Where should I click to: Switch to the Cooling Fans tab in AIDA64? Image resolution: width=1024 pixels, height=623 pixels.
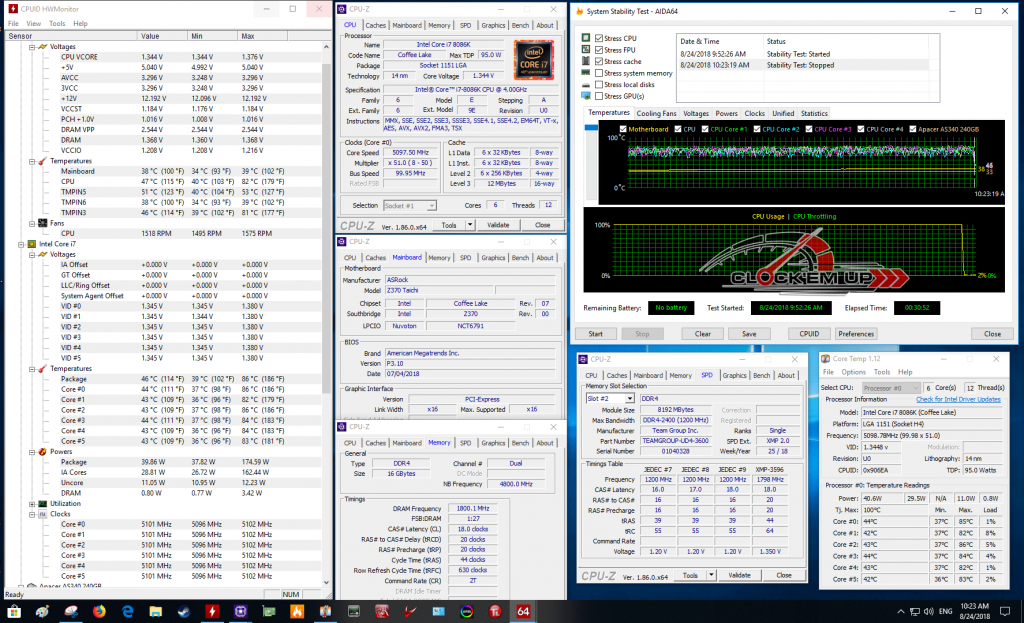656,114
